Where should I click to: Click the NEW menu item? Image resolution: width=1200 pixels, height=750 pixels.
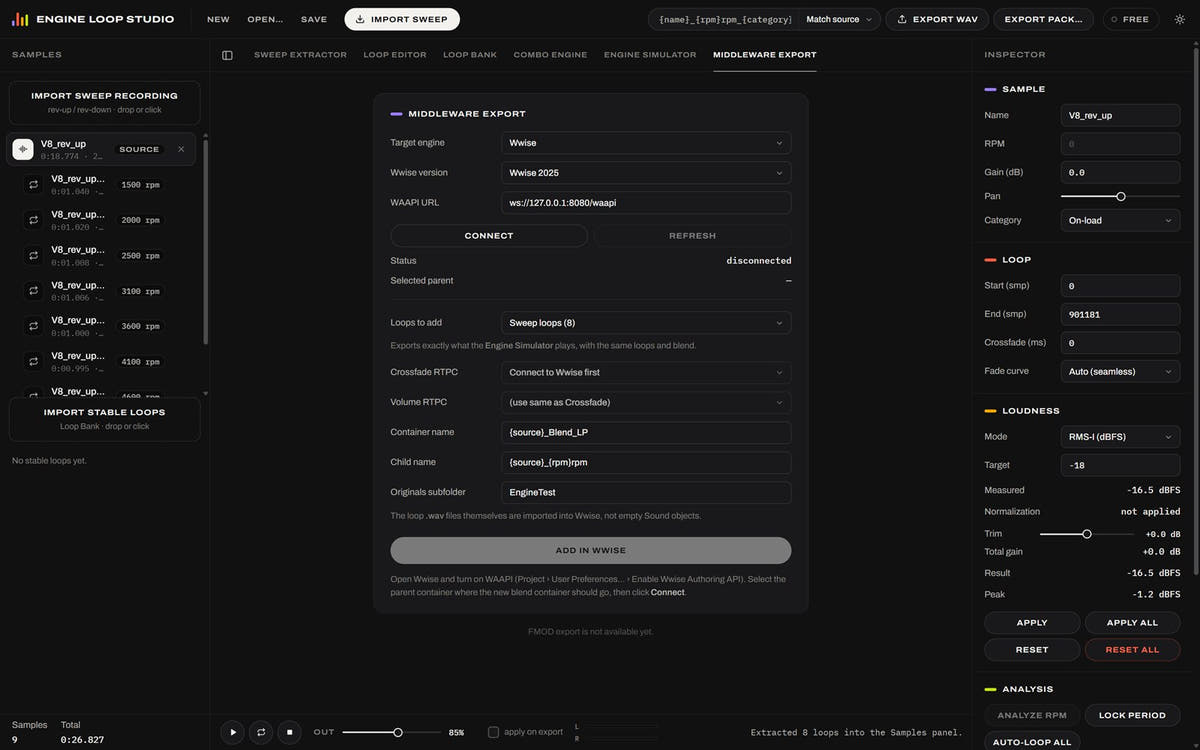tap(218, 19)
